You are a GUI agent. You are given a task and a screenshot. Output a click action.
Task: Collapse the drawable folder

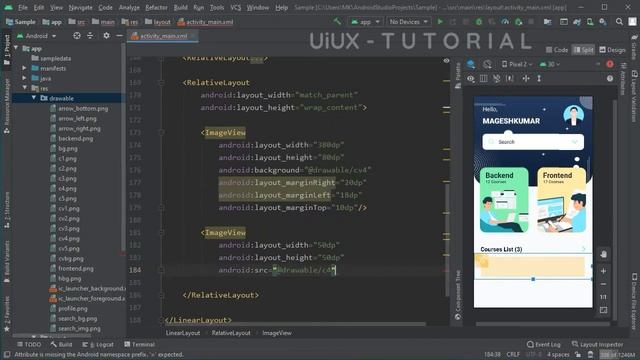click(34, 98)
